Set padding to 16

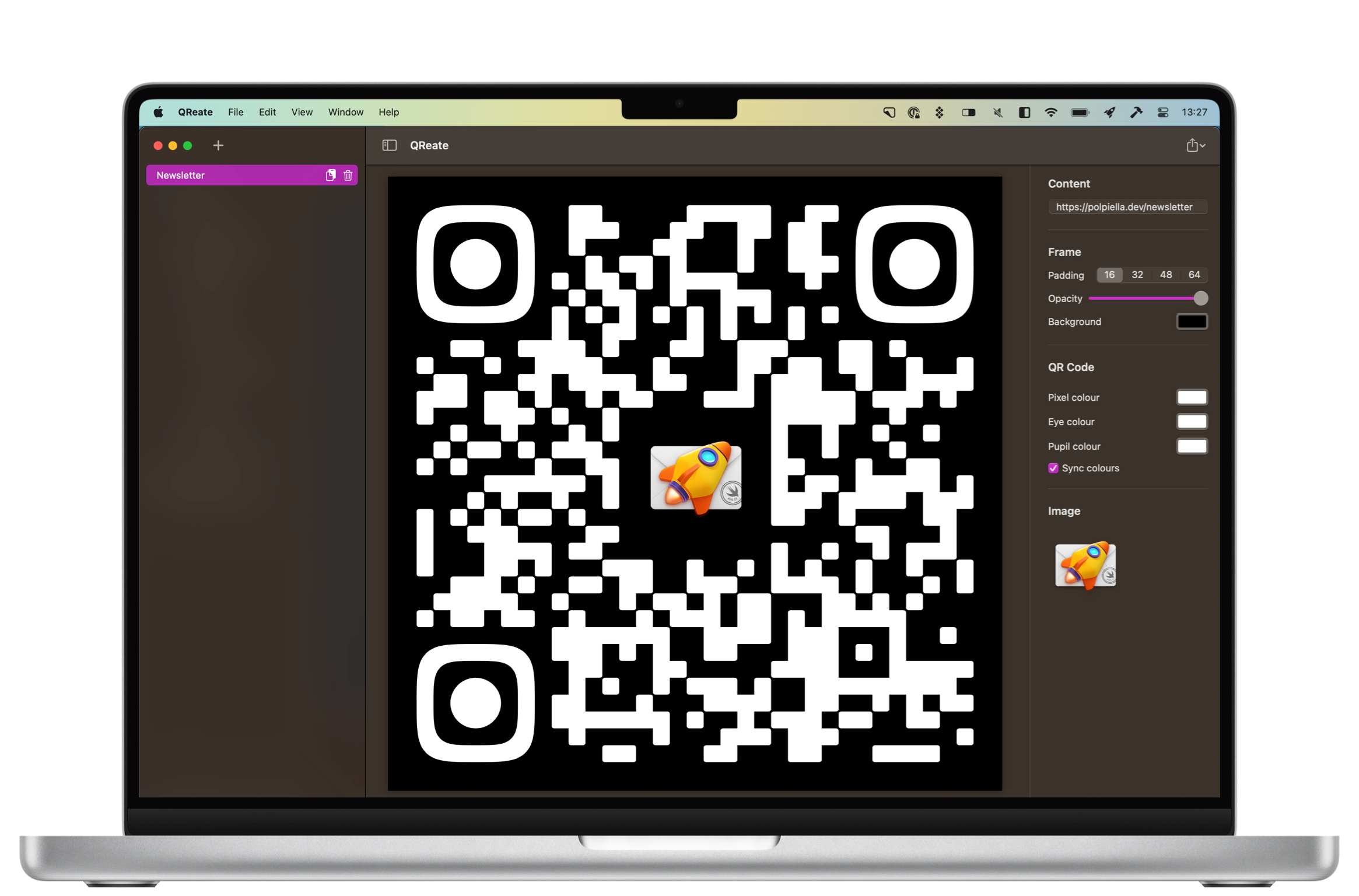coord(1109,275)
